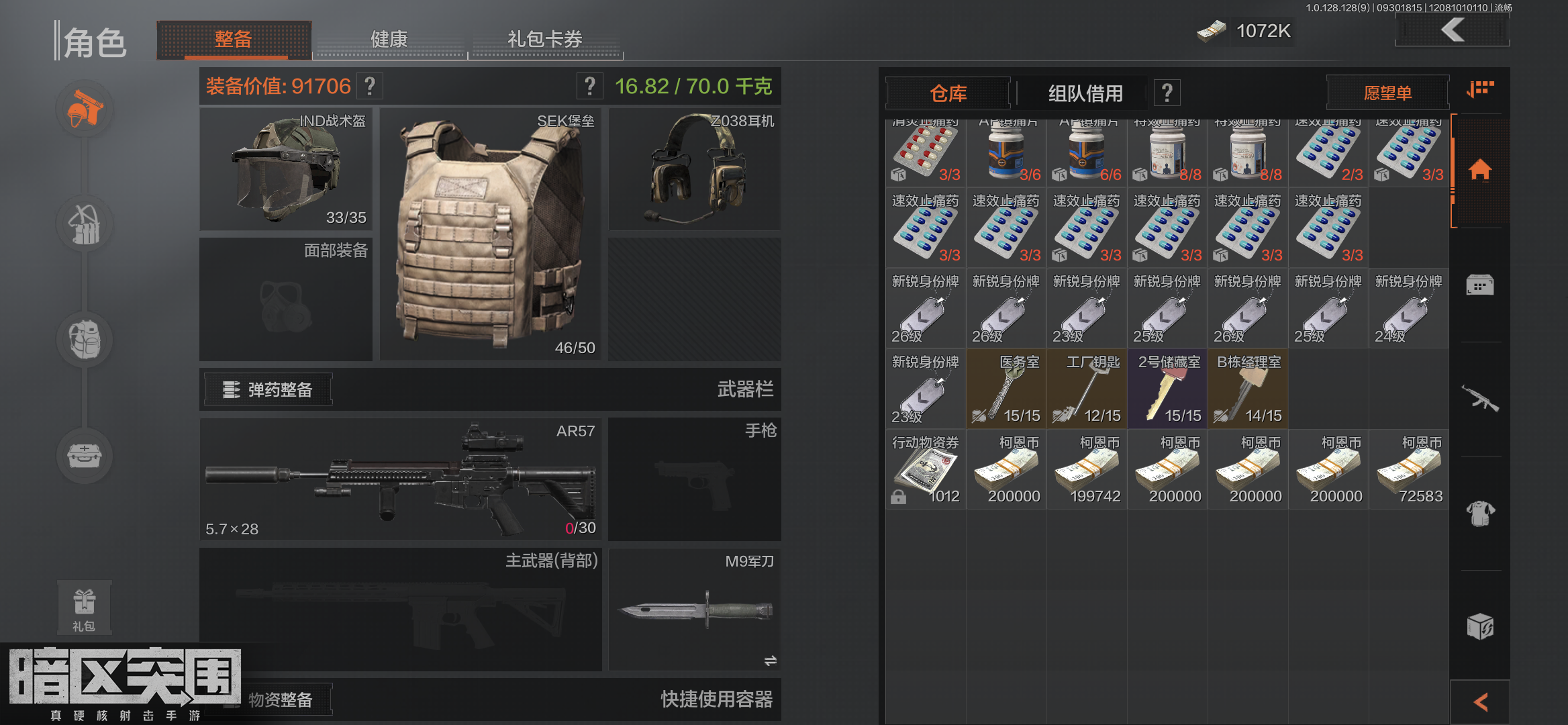Select the 组队借用 tab
Viewport: 1568px width, 725px height.
[1085, 93]
